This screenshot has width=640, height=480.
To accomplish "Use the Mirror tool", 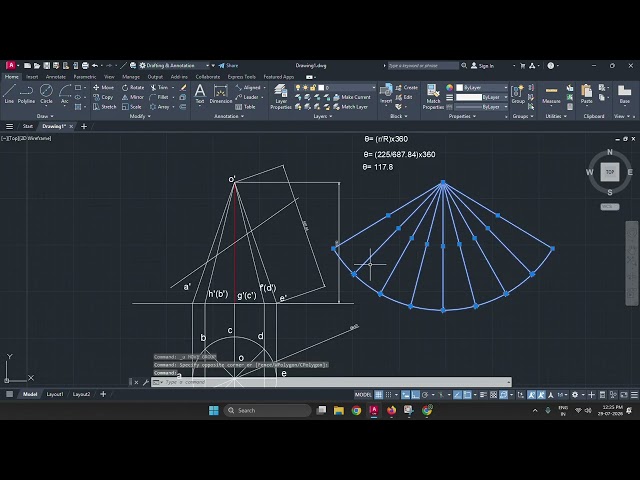I will 133,97.
